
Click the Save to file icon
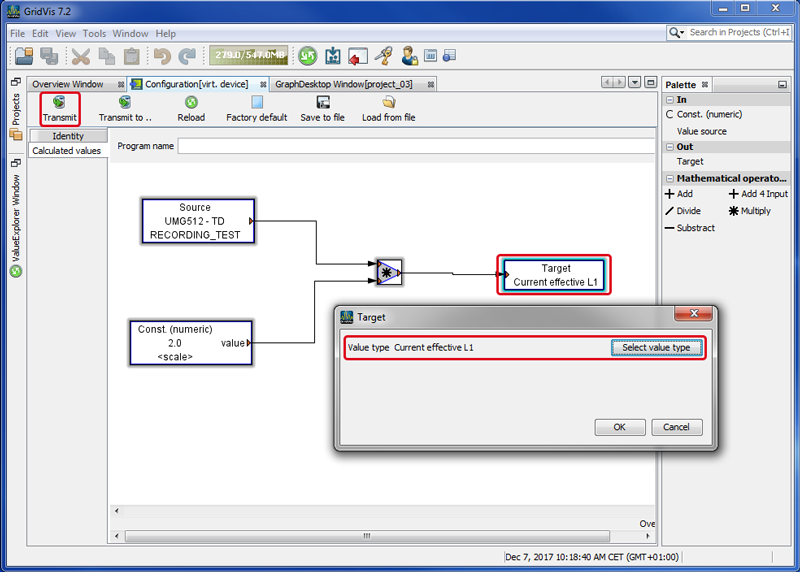click(x=322, y=102)
